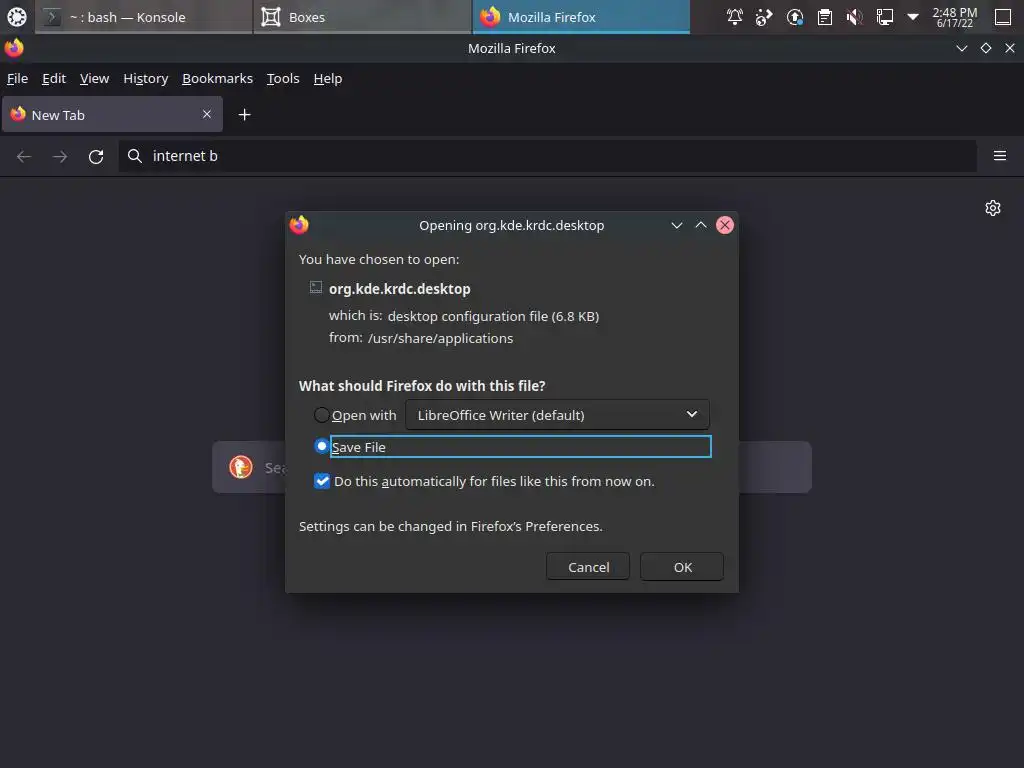Viewport: 1024px width, 768px height.
Task: Open the network/display tray icon
Action: tap(884, 17)
